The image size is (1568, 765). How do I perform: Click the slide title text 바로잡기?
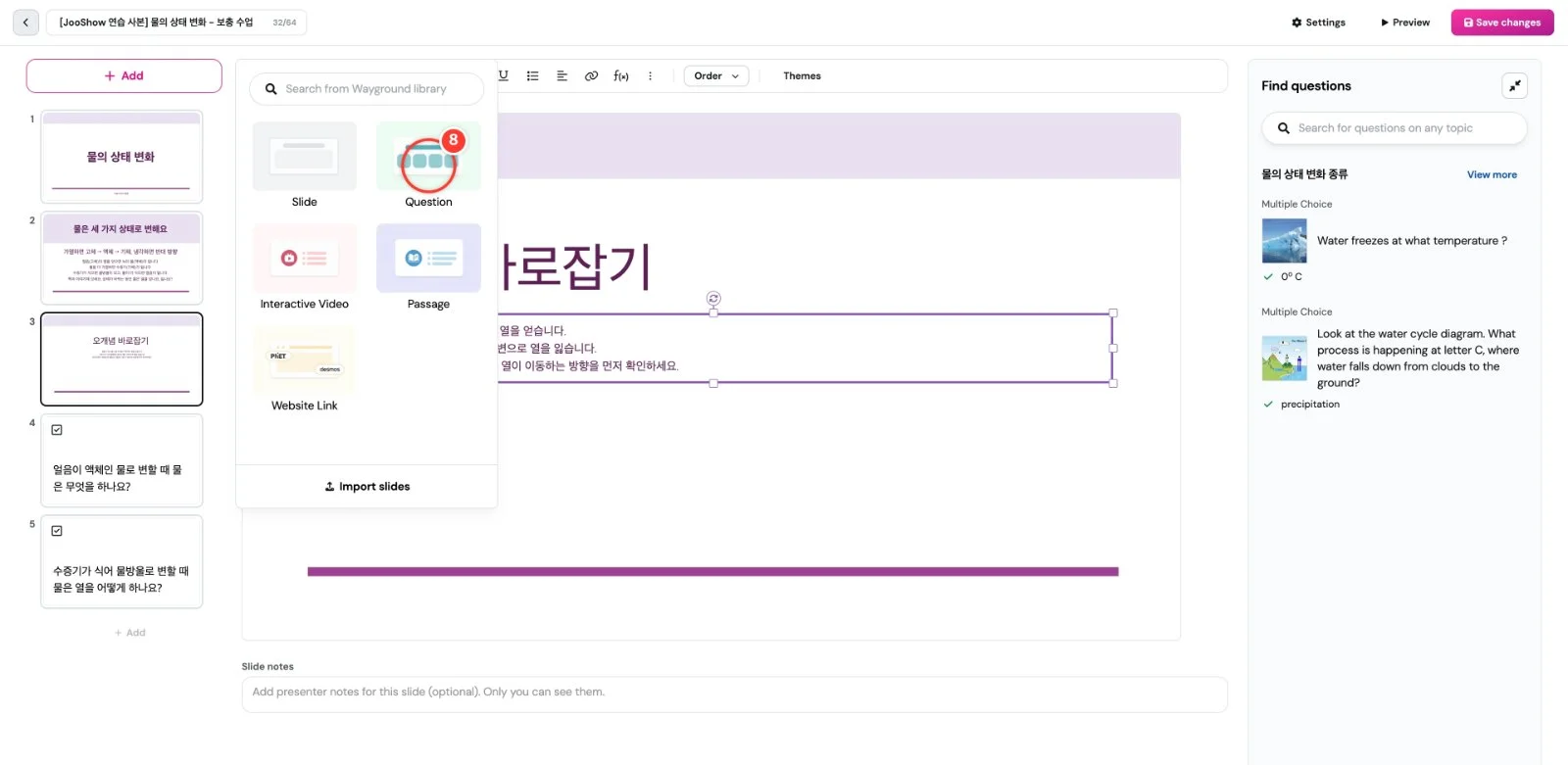coord(575,267)
